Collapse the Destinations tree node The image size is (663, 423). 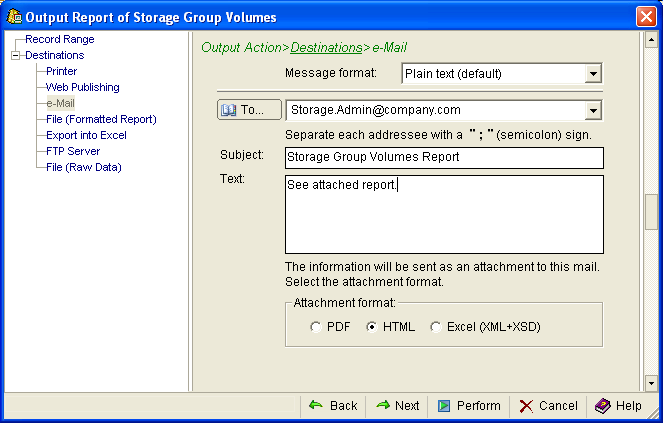[15, 55]
